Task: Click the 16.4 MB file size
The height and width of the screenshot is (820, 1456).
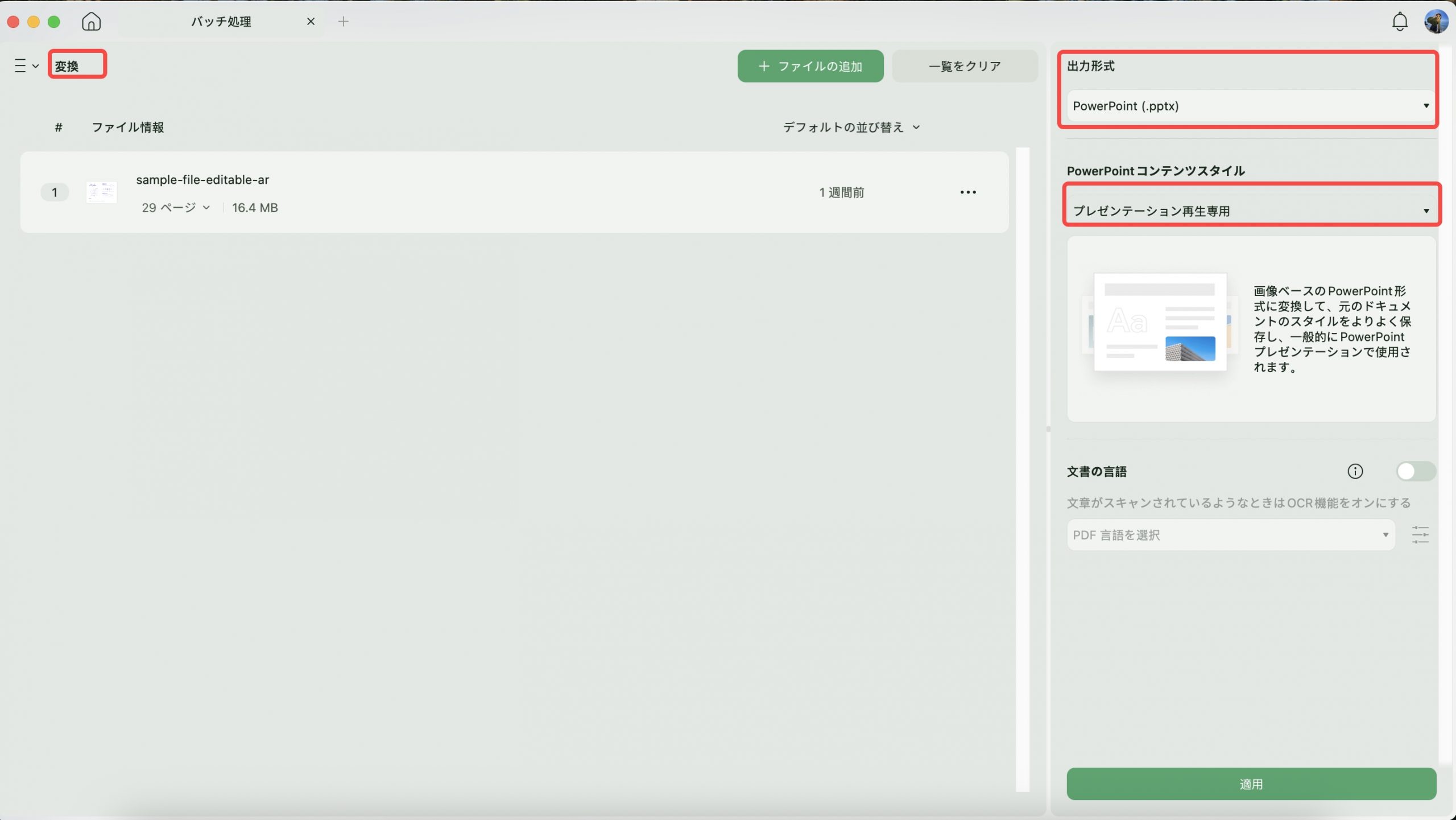Action: [x=255, y=208]
